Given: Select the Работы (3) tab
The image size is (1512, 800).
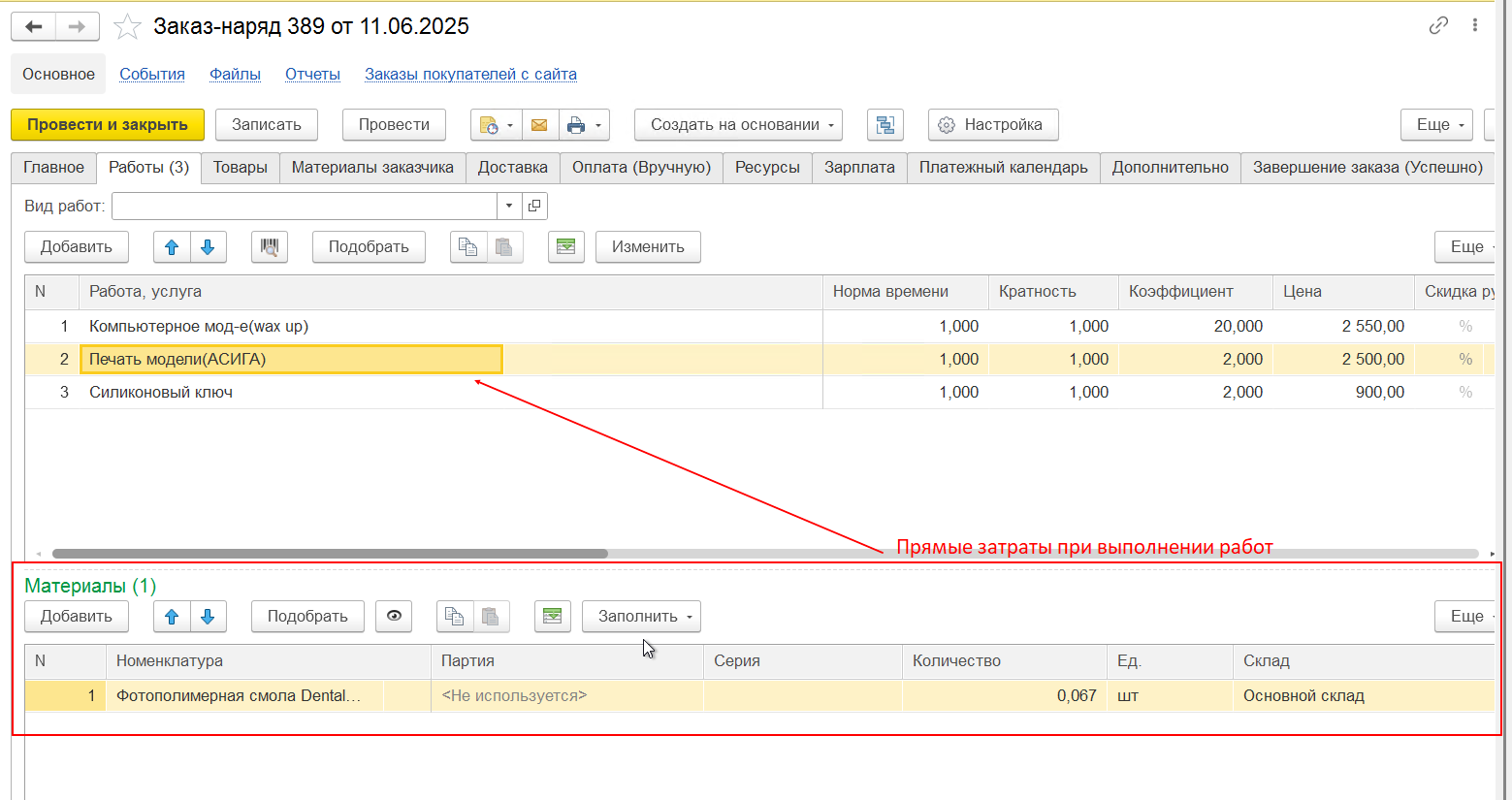Looking at the screenshot, I should coord(148,168).
